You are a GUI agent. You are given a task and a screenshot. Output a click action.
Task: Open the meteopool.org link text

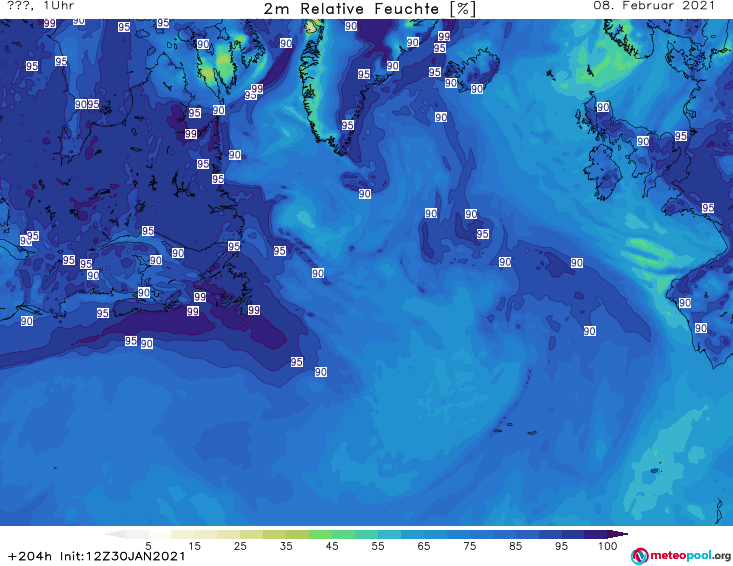click(690, 556)
